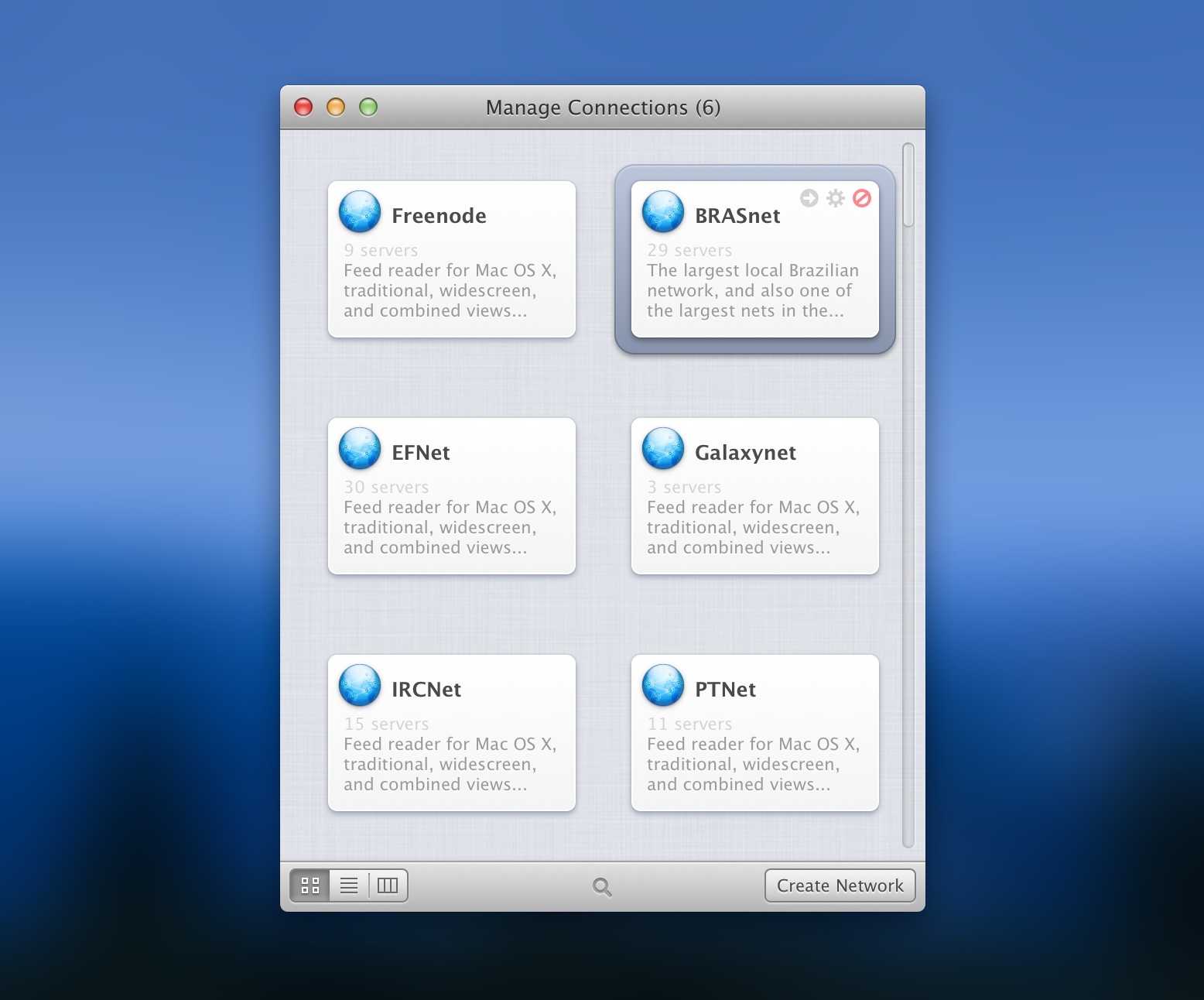Click the PTNet globe icon
Viewport: 1204px width, 1000px height.
click(x=663, y=686)
